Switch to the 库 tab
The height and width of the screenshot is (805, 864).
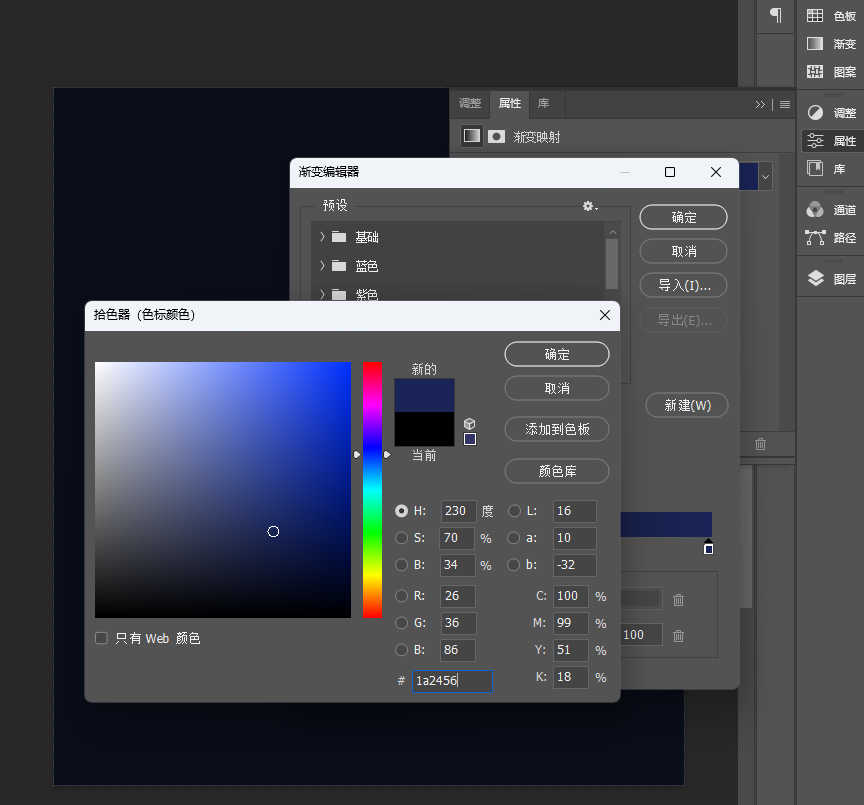[543, 103]
